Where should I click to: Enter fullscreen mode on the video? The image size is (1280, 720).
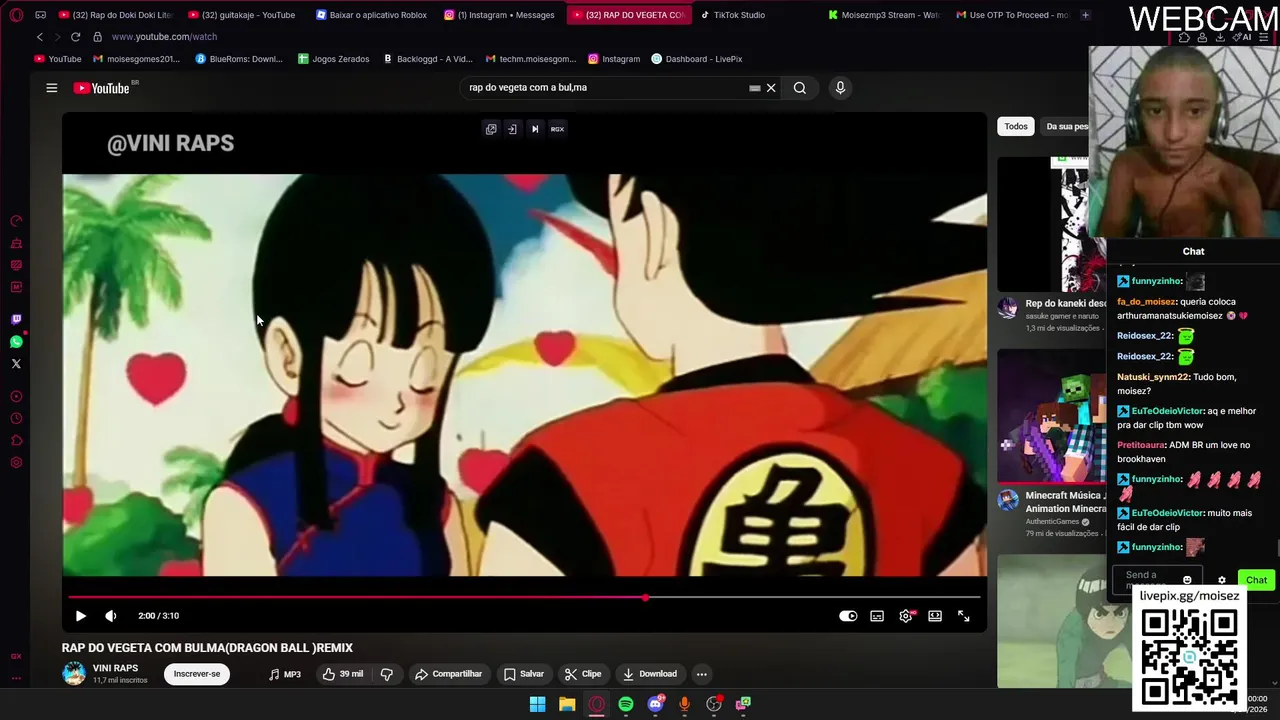(964, 616)
